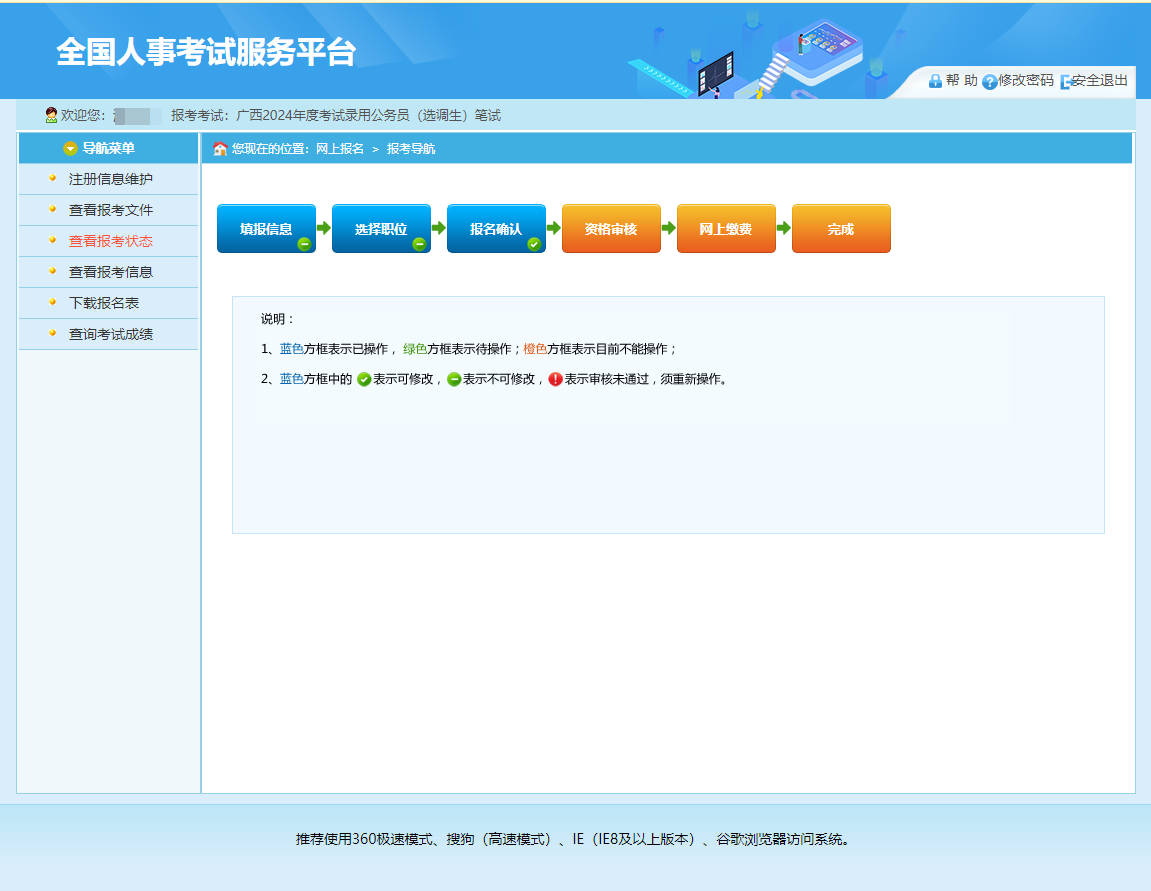
Task: Click the 修改密码 link
Action: click(x=1025, y=81)
